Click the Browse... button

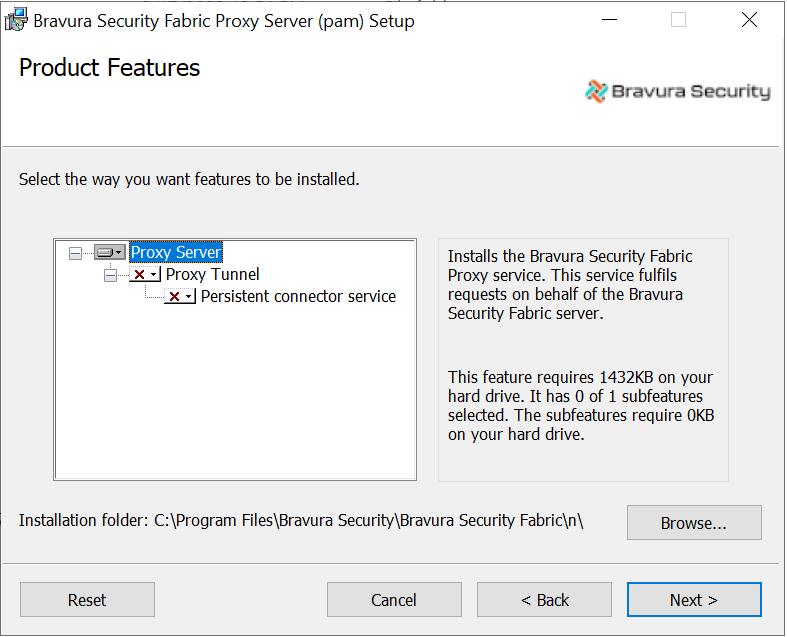(x=693, y=523)
